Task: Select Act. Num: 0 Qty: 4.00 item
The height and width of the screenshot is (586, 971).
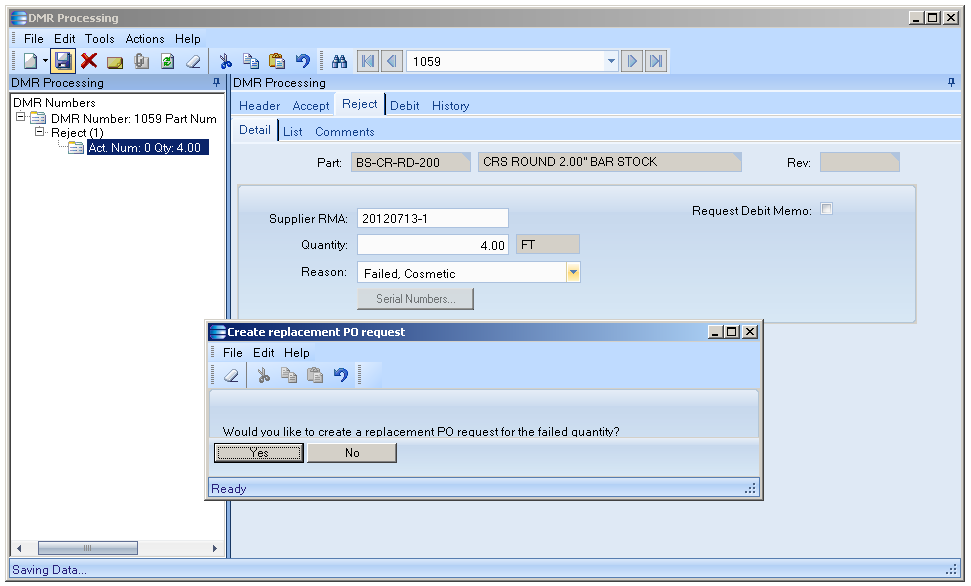Action: (x=147, y=147)
